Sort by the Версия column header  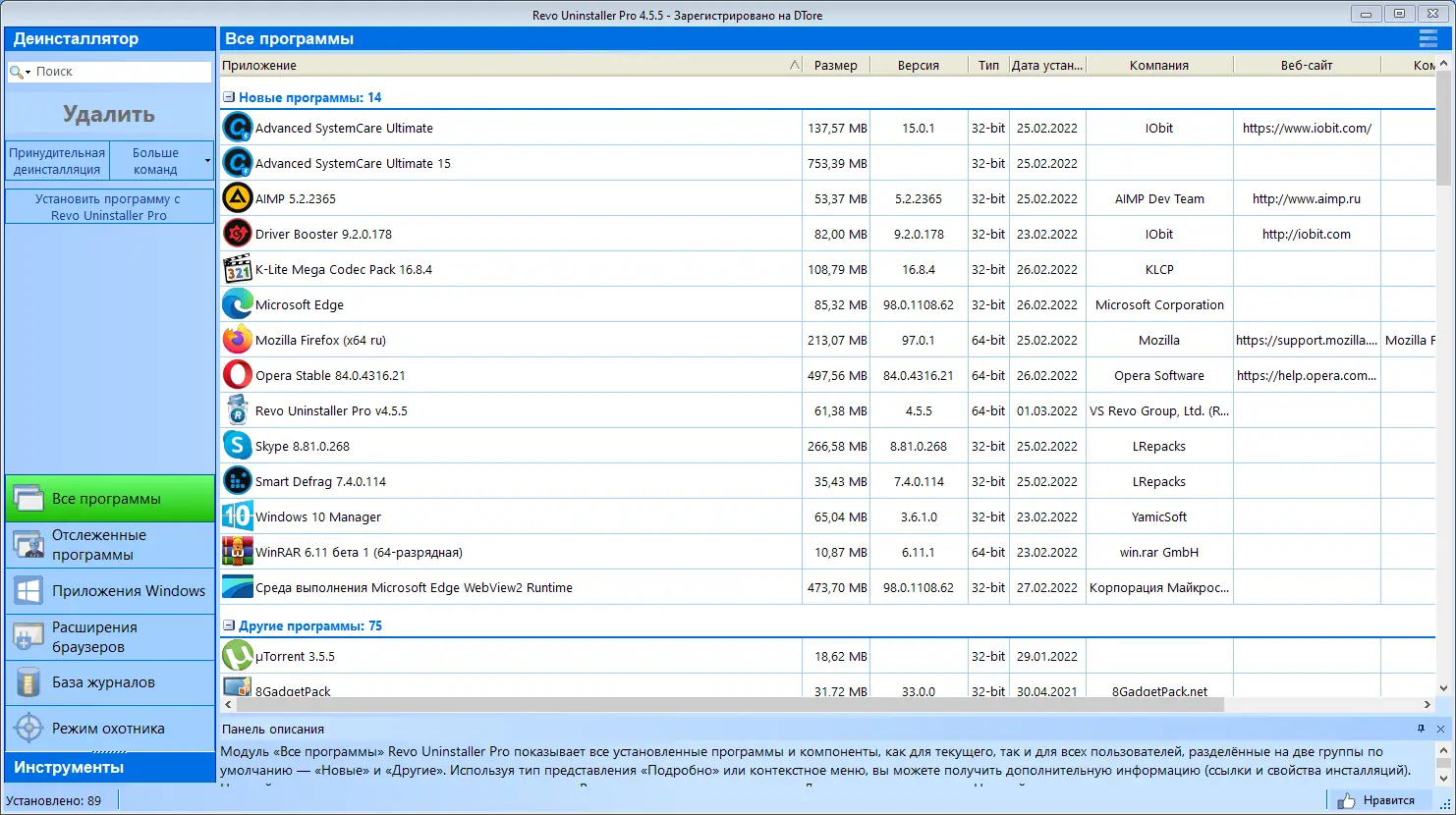pyautogui.click(x=919, y=65)
